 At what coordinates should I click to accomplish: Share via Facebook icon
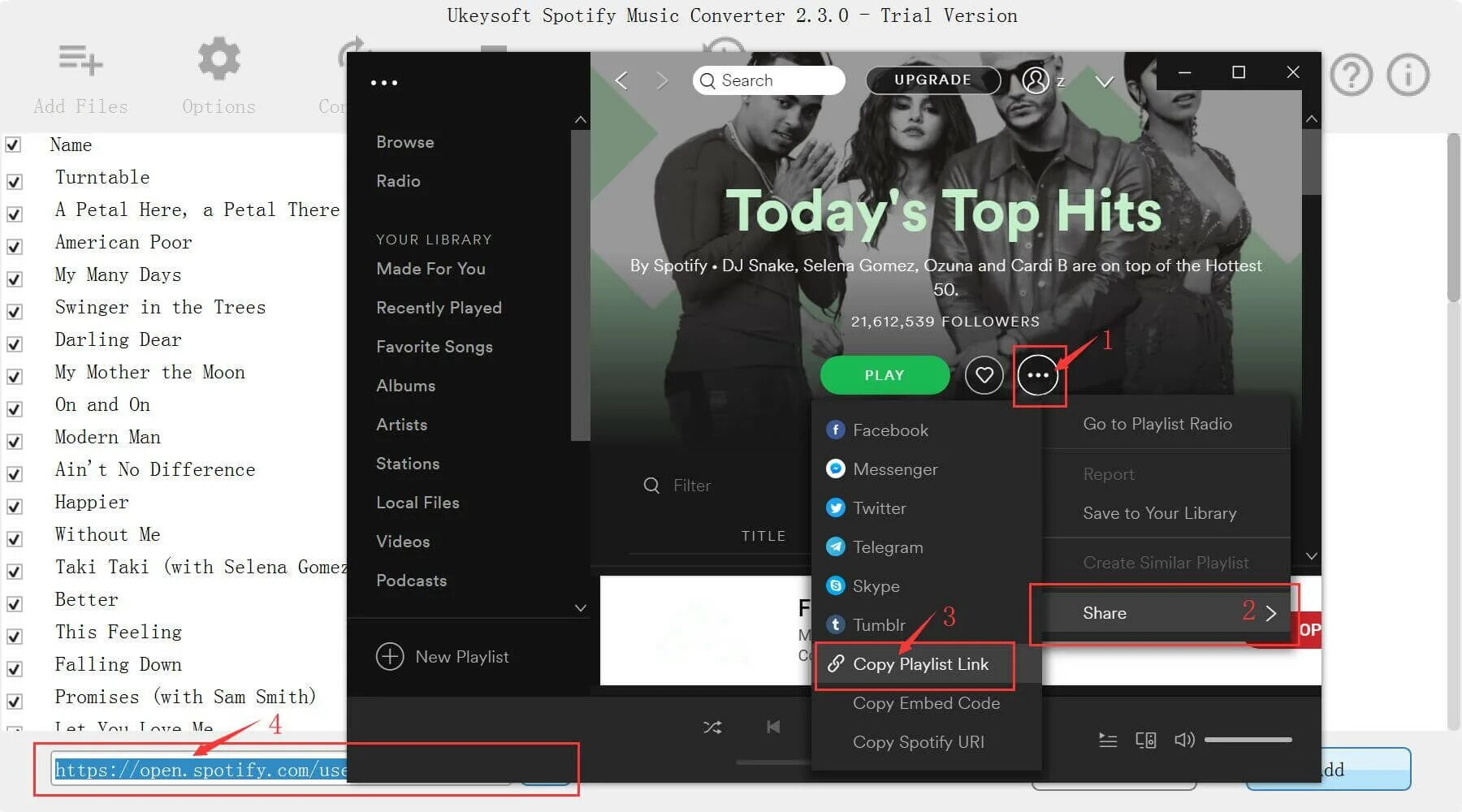pos(835,430)
